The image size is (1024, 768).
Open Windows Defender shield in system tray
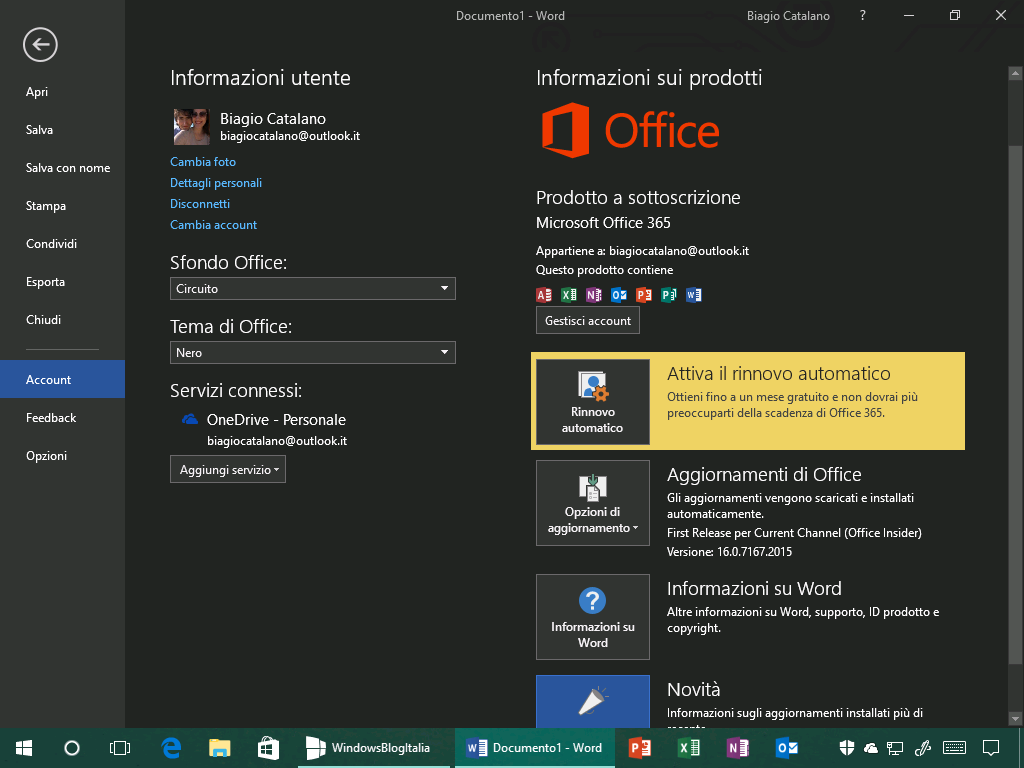click(x=847, y=748)
